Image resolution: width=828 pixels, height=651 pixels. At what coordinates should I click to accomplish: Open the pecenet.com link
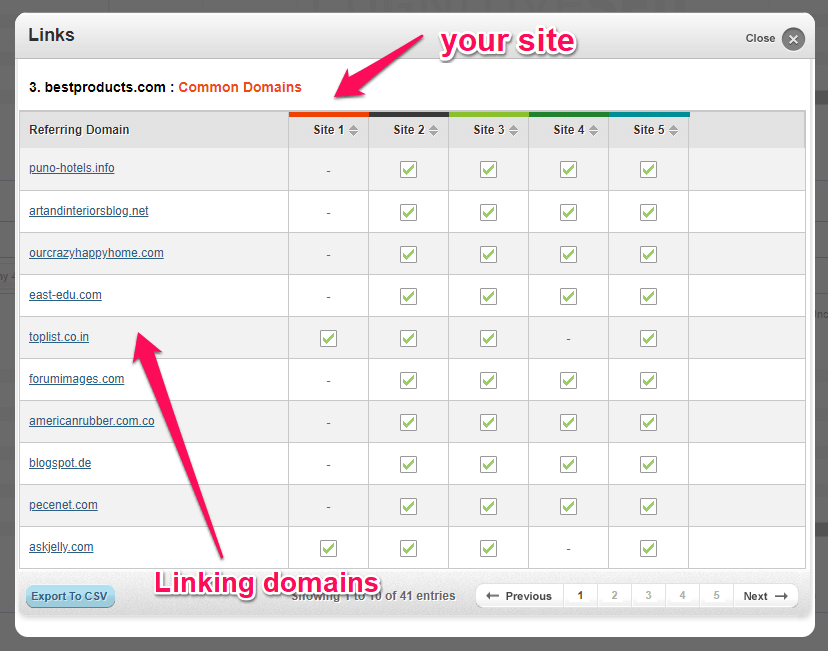(63, 505)
